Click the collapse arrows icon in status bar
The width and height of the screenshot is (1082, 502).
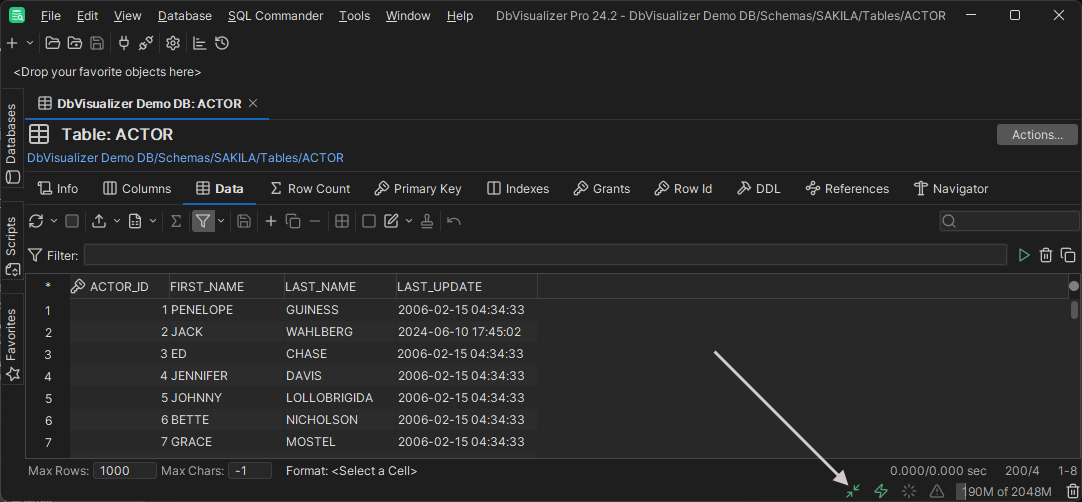click(852, 491)
